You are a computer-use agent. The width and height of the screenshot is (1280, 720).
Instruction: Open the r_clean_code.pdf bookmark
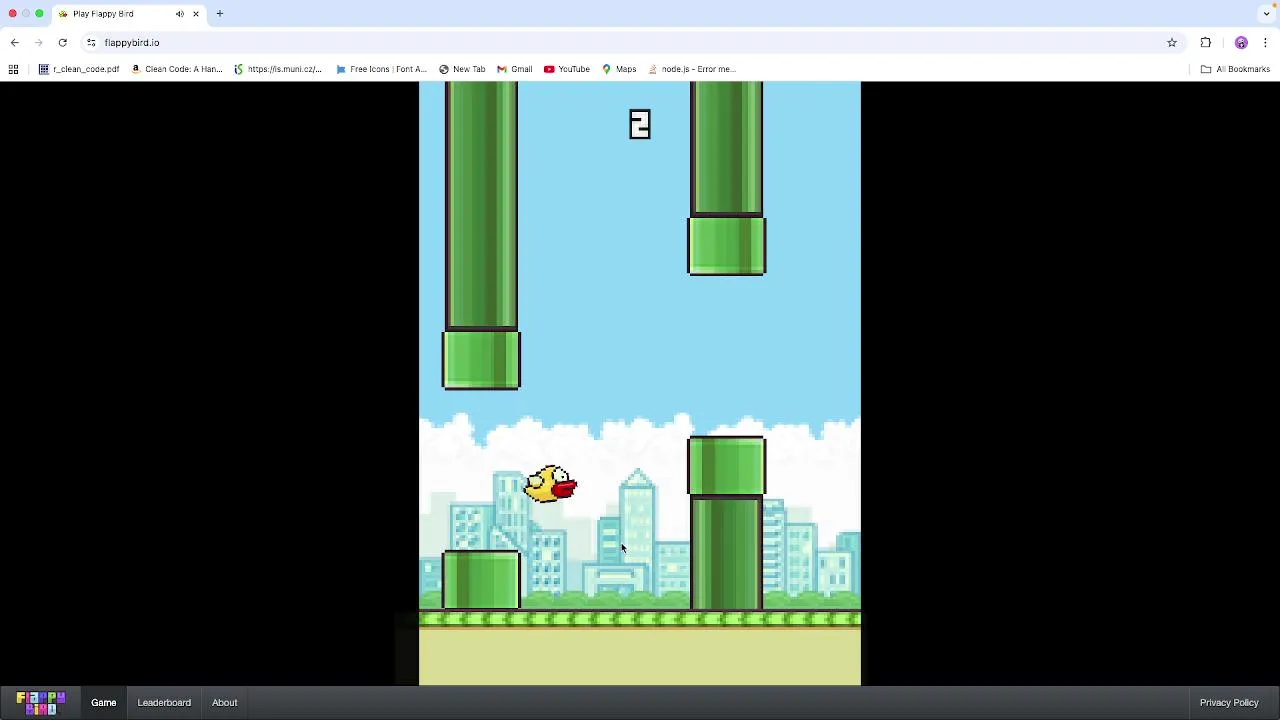pos(79,69)
